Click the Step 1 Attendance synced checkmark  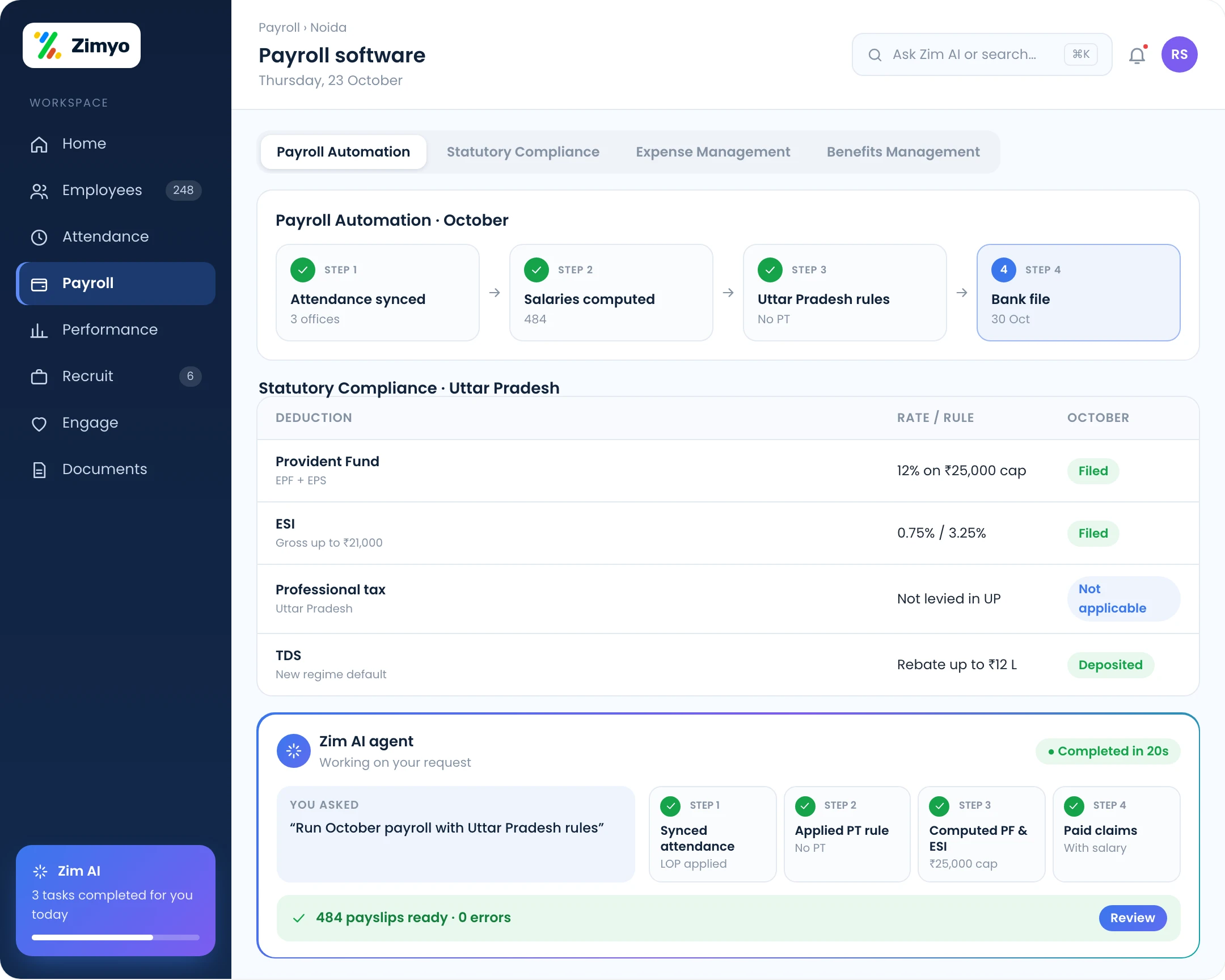point(303,270)
